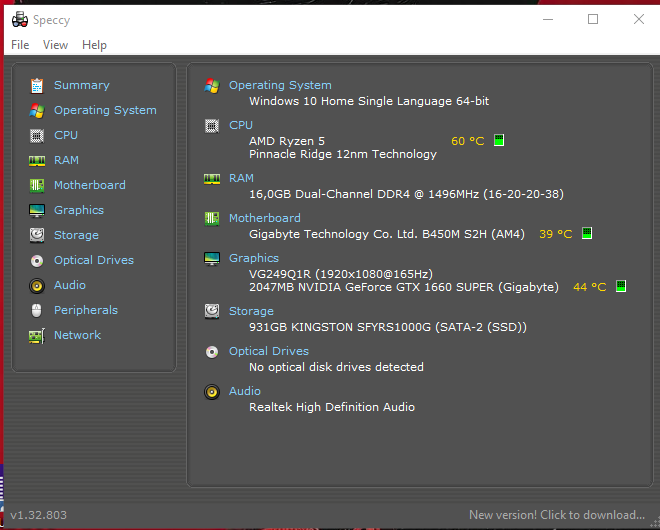
Task: Click the 60 °C CPU temperature value
Action: tap(468, 141)
